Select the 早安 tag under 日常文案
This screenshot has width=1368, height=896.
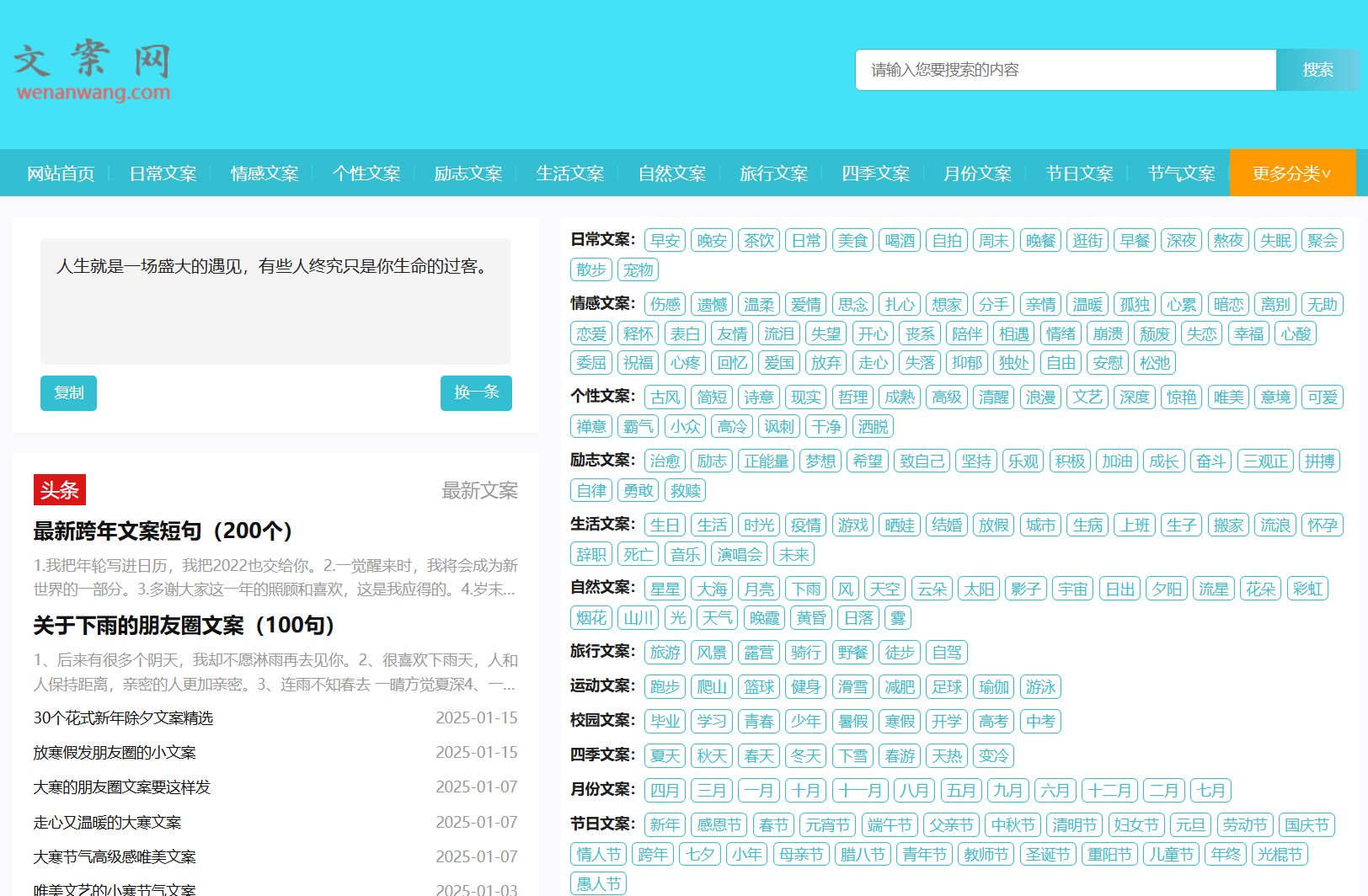665,241
